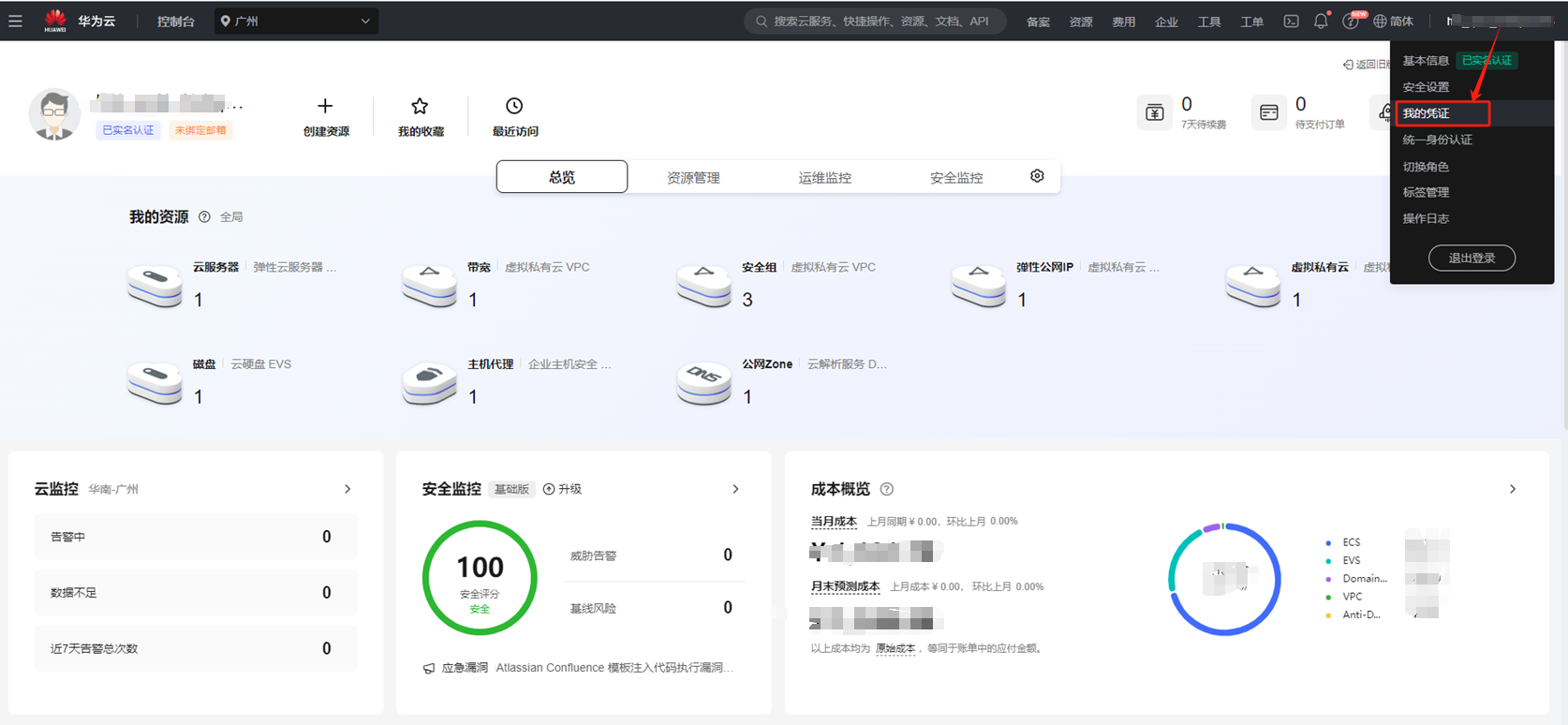
Task: Click the dashboard settings gear icon
Action: tap(1037, 176)
